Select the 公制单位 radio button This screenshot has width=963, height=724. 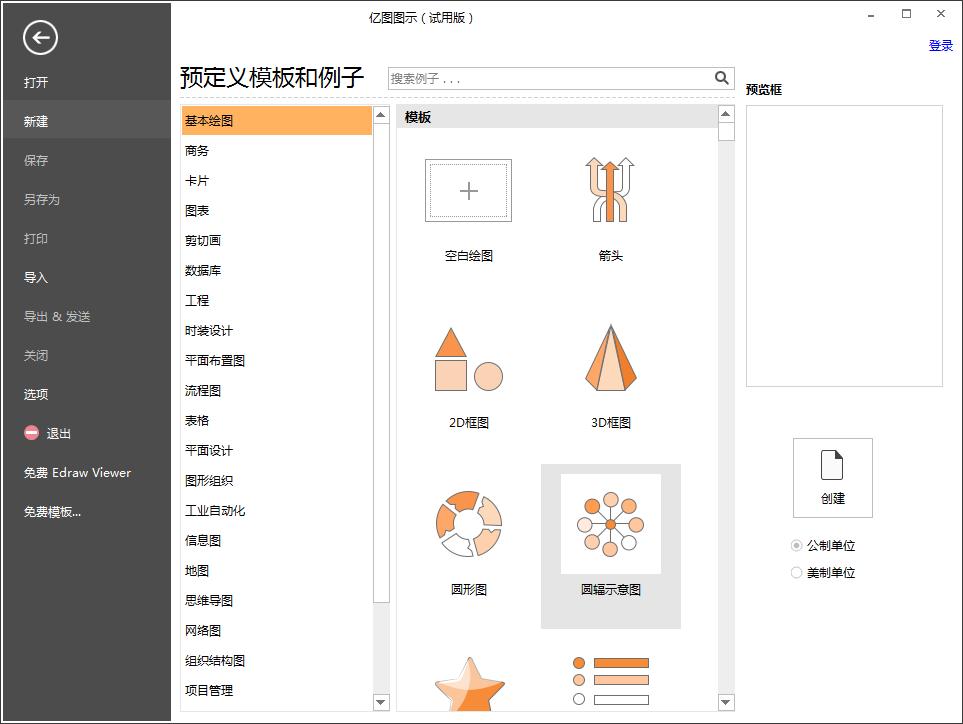(792, 545)
